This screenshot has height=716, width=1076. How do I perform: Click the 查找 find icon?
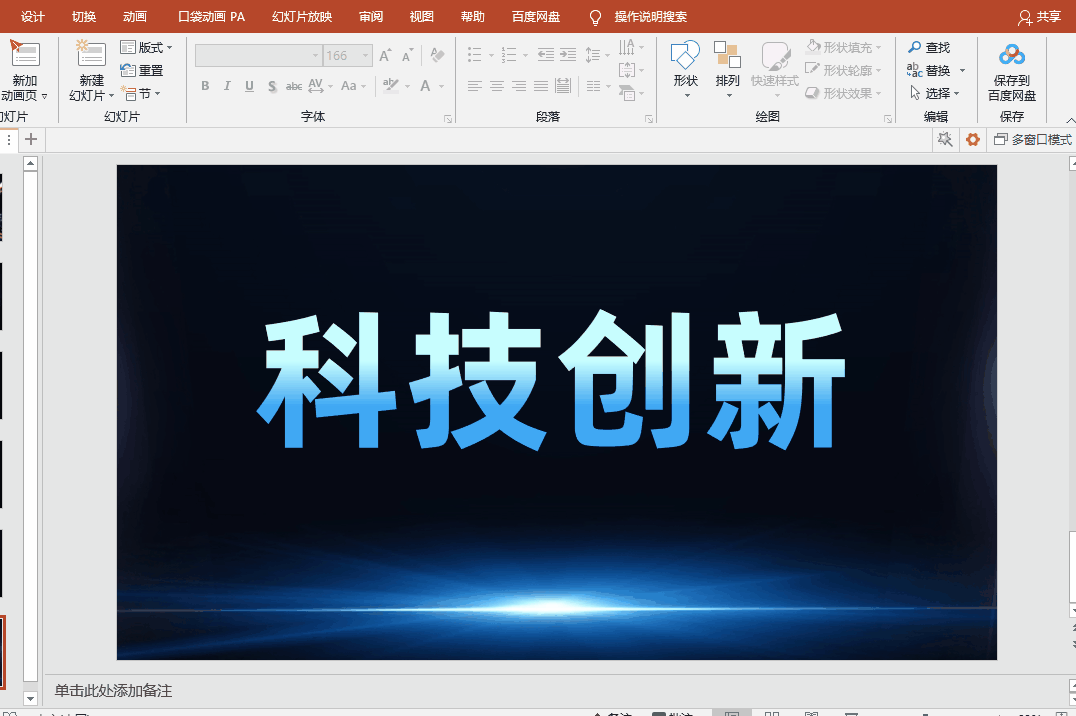point(915,47)
